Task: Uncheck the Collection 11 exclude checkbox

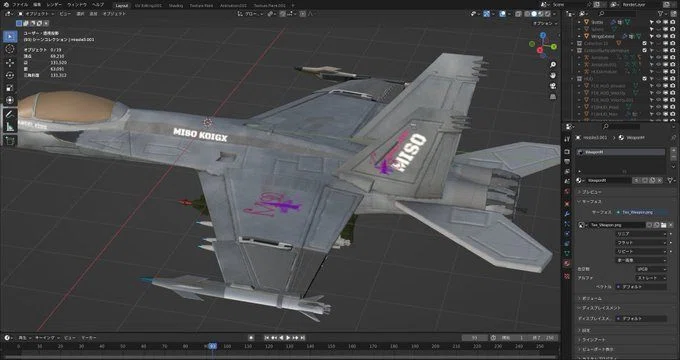Action: coord(644,43)
